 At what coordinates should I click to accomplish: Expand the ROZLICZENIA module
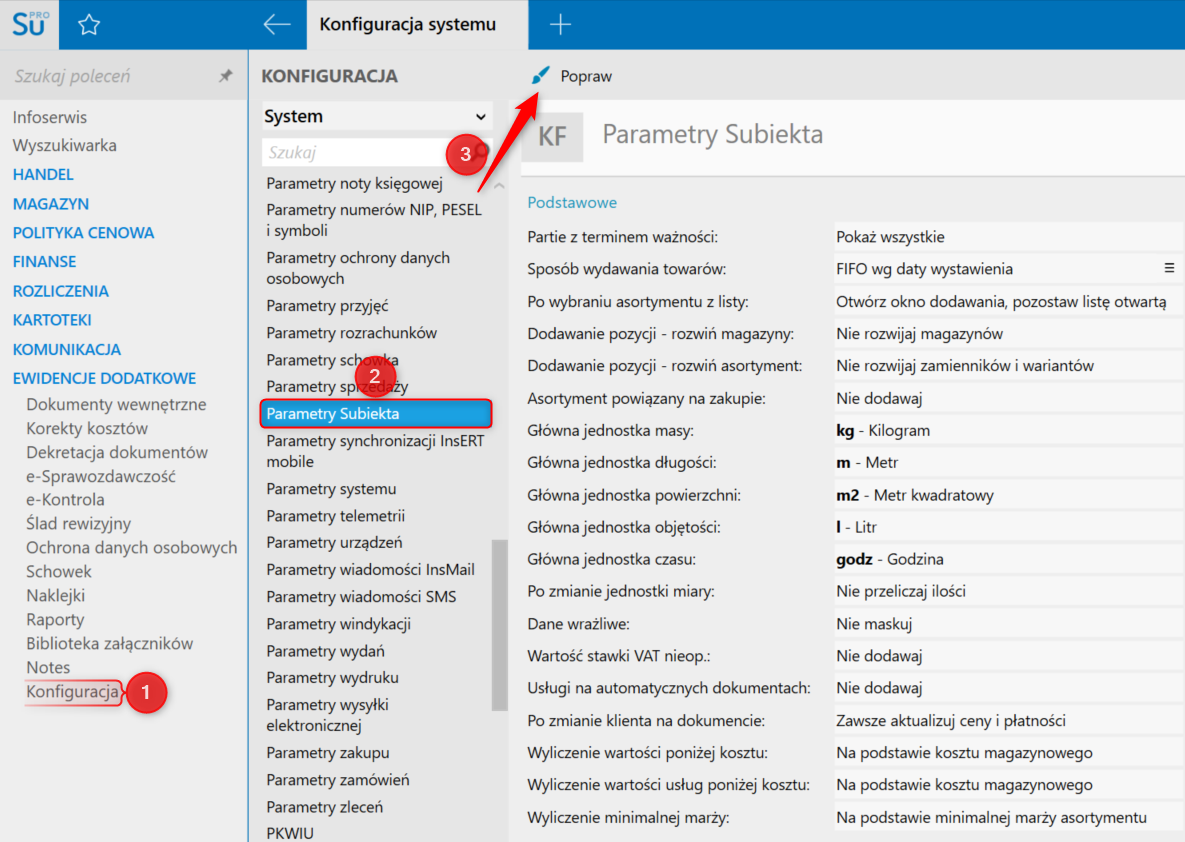coord(60,291)
